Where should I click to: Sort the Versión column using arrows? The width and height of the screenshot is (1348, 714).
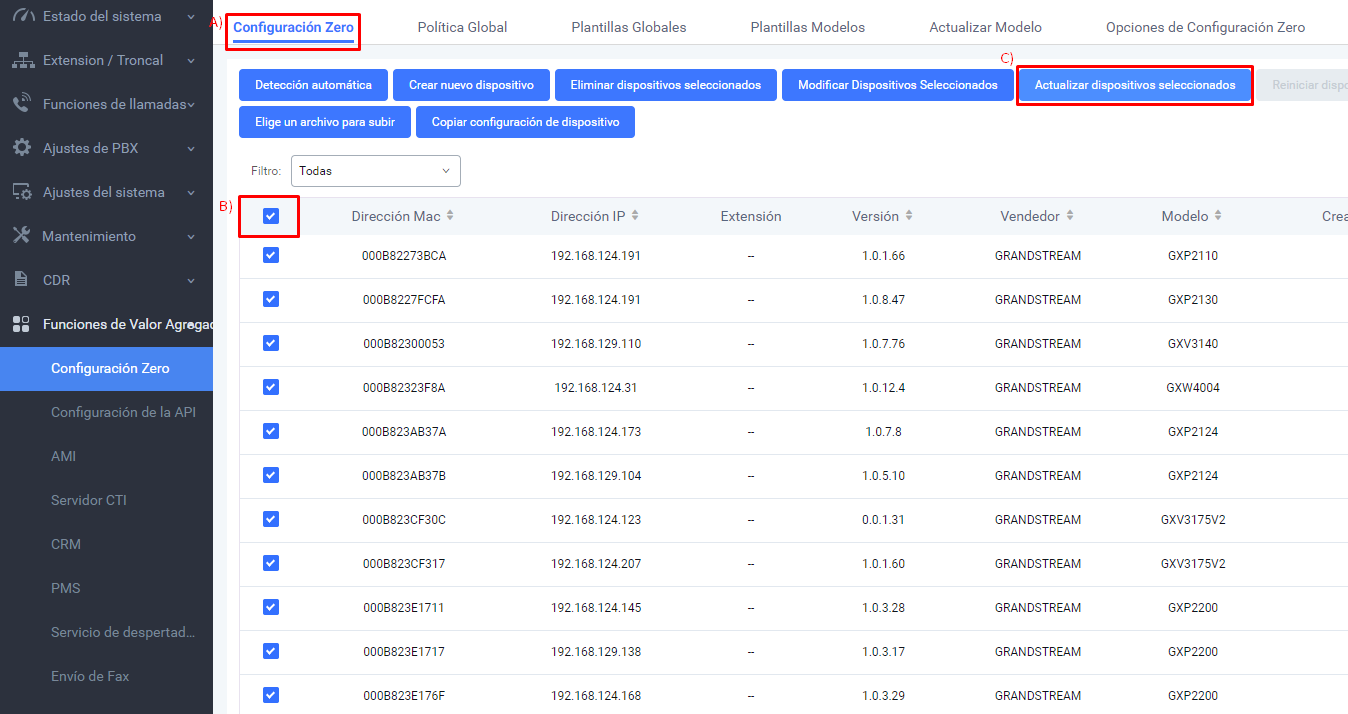(908, 216)
